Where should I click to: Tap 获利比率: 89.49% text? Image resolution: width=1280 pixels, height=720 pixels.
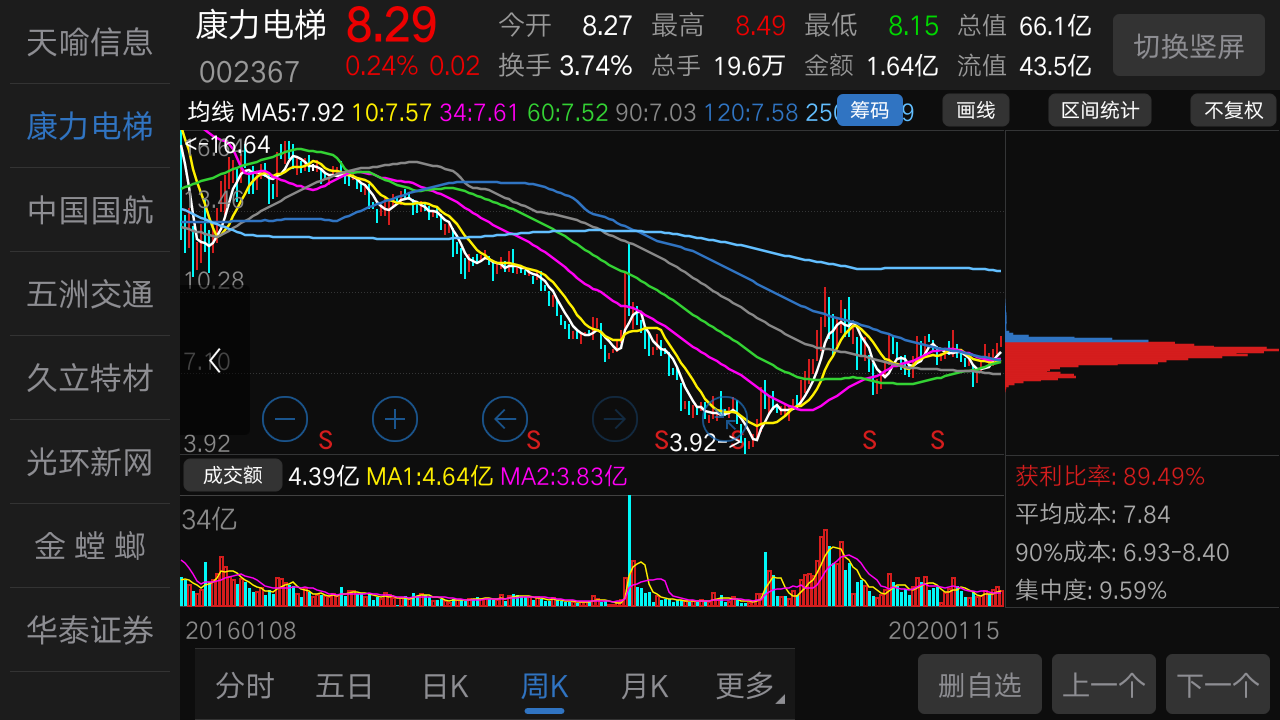[x=1110, y=476]
